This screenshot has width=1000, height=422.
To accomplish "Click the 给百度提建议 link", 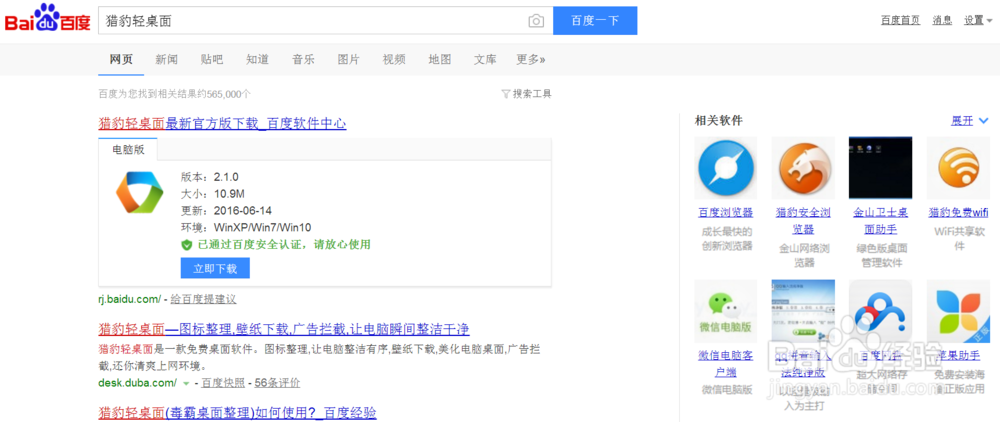I will pos(203,299).
